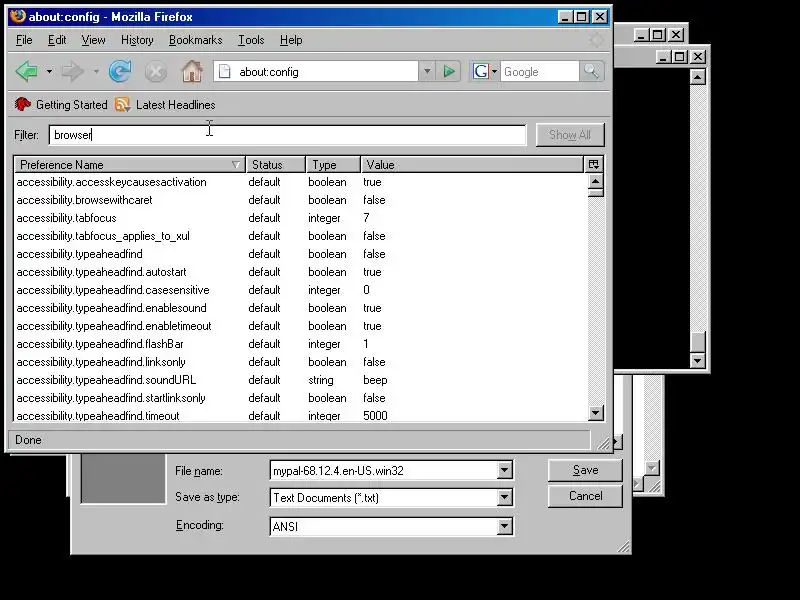Open the View menu
This screenshot has height=600, width=800.
(93, 40)
